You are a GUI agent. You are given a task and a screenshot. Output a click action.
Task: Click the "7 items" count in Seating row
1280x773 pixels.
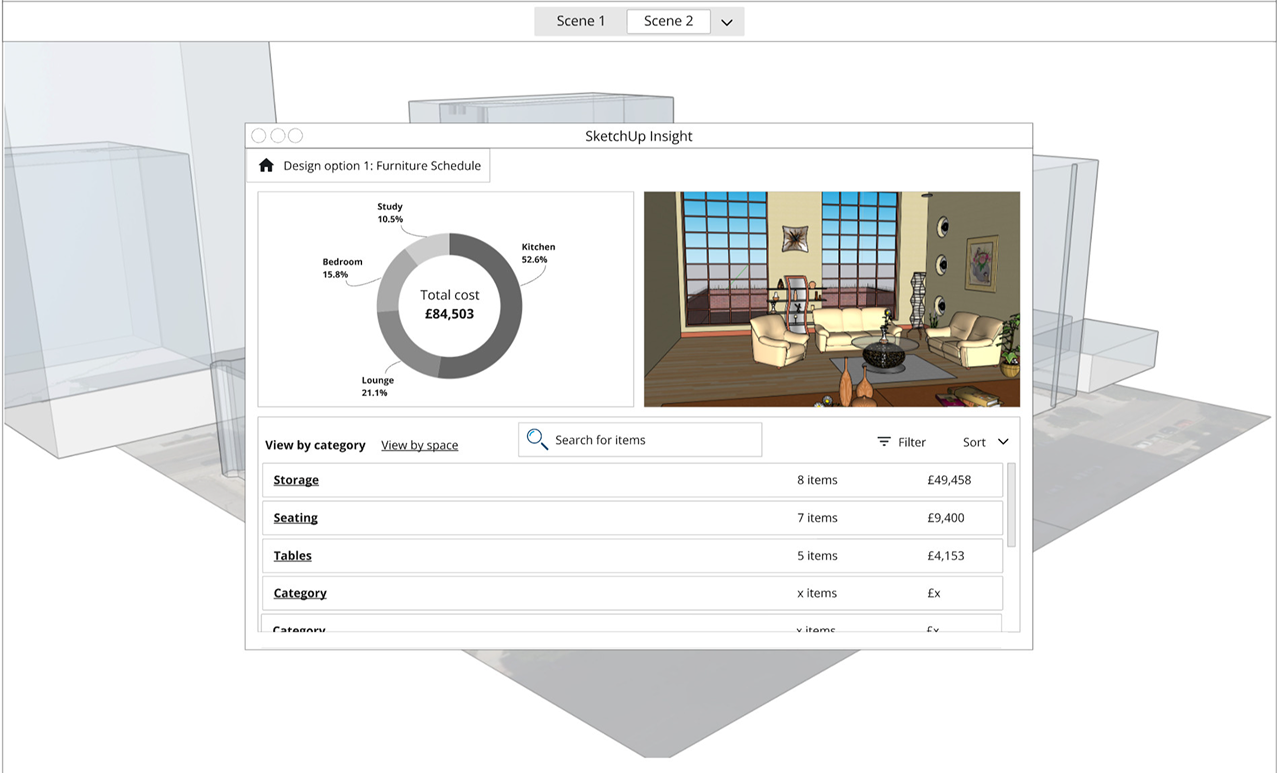(817, 518)
